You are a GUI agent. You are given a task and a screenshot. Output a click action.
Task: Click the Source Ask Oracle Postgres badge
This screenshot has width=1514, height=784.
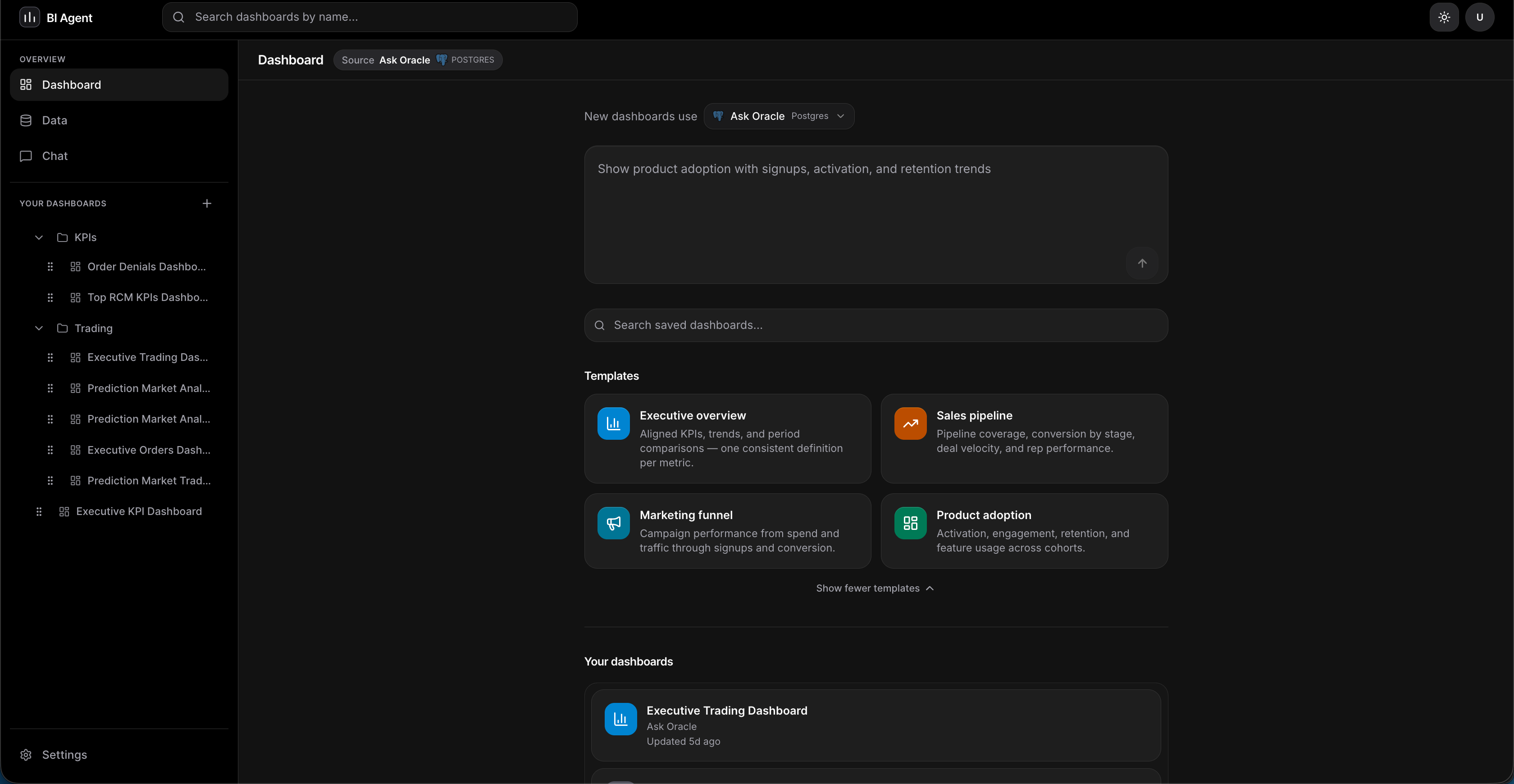(x=418, y=60)
